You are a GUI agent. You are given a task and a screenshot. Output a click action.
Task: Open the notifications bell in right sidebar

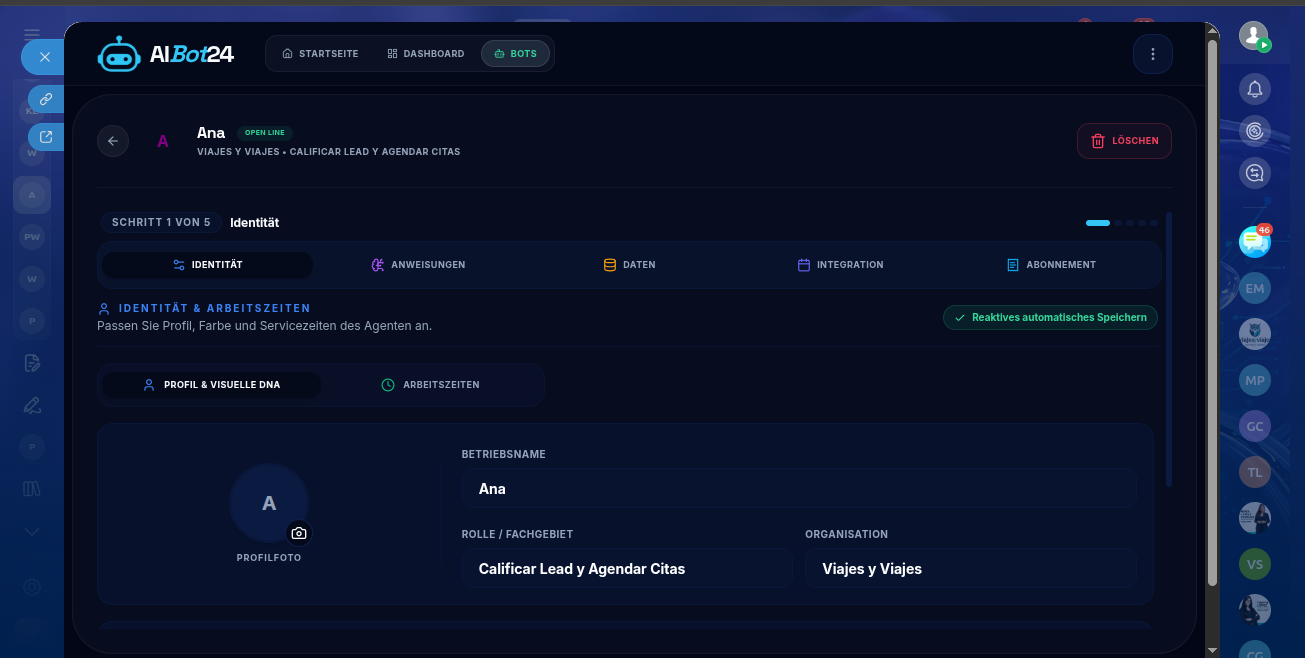pos(1255,89)
